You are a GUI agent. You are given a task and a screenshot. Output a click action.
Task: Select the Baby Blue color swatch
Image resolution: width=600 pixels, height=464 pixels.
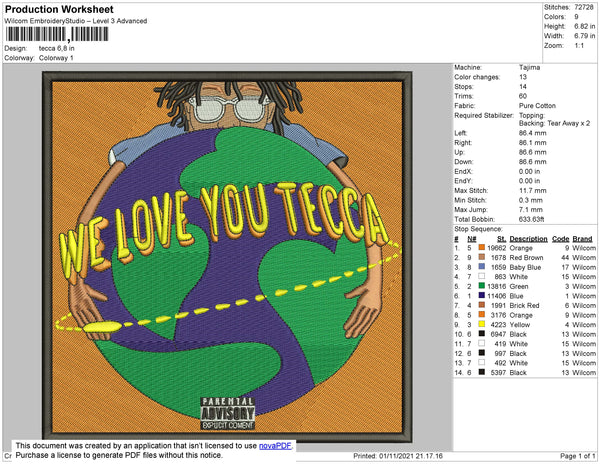tap(482, 267)
